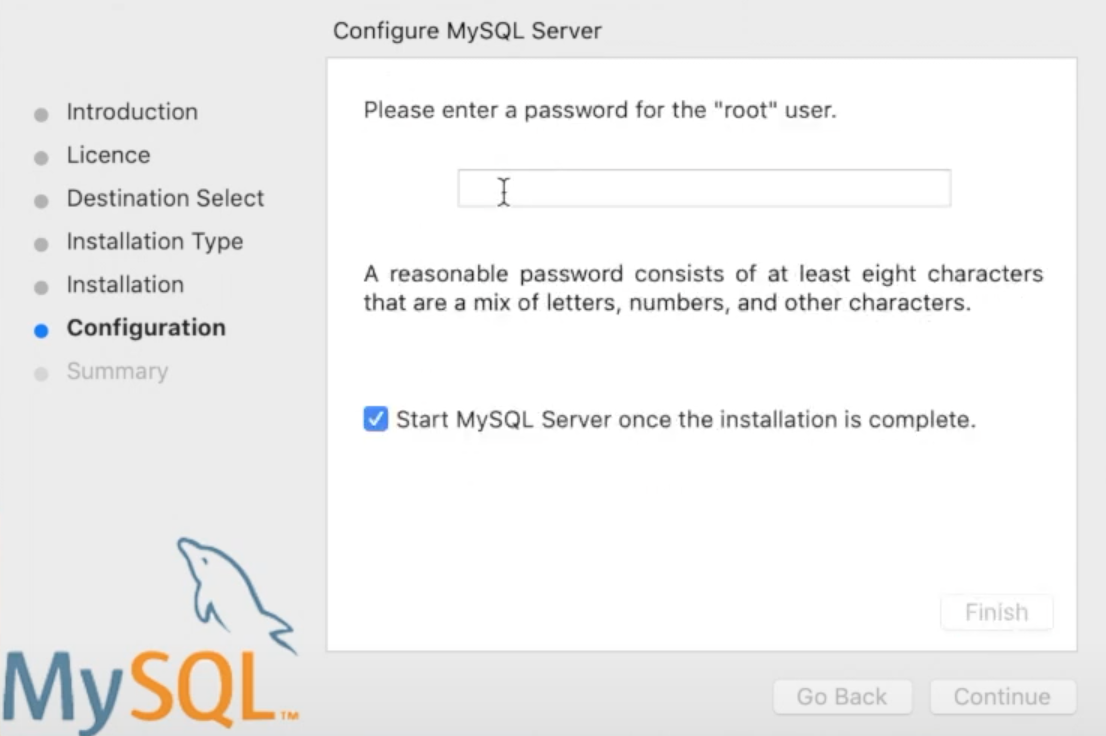Click the Installation Type step bullet
The width and height of the screenshot is (1106, 736).
click(41, 244)
